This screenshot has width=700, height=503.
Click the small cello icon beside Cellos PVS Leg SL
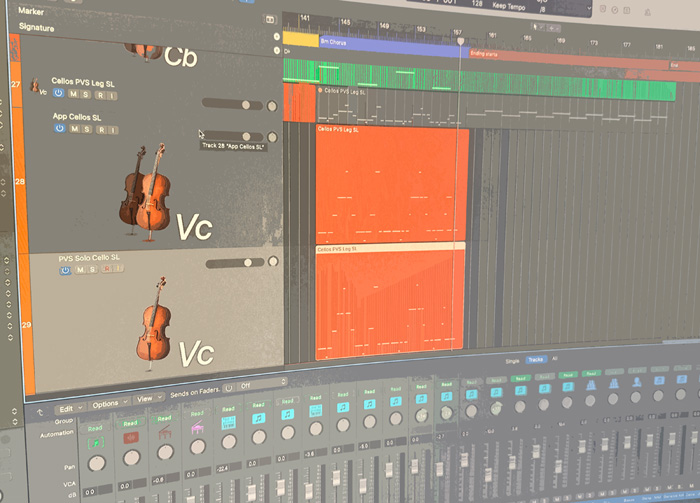(35, 87)
